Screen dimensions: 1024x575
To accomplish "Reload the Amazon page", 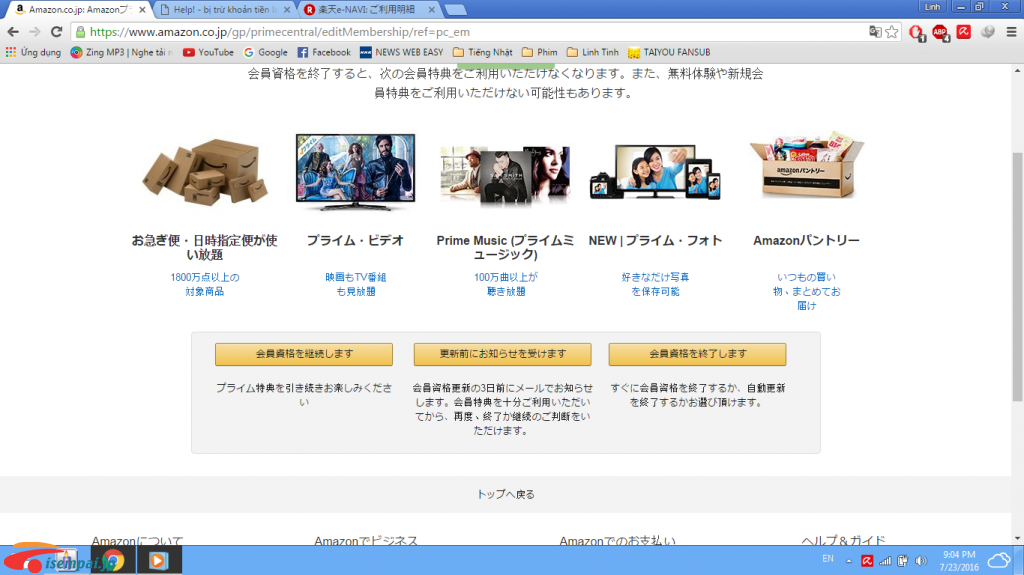I will [57, 32].
